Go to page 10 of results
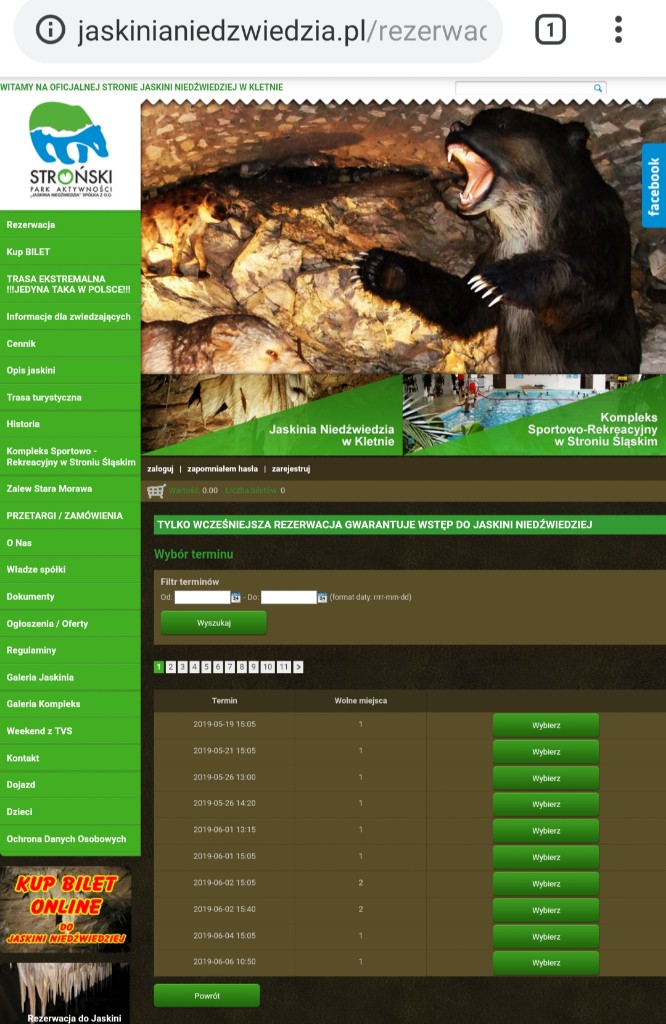 point(267,667)
